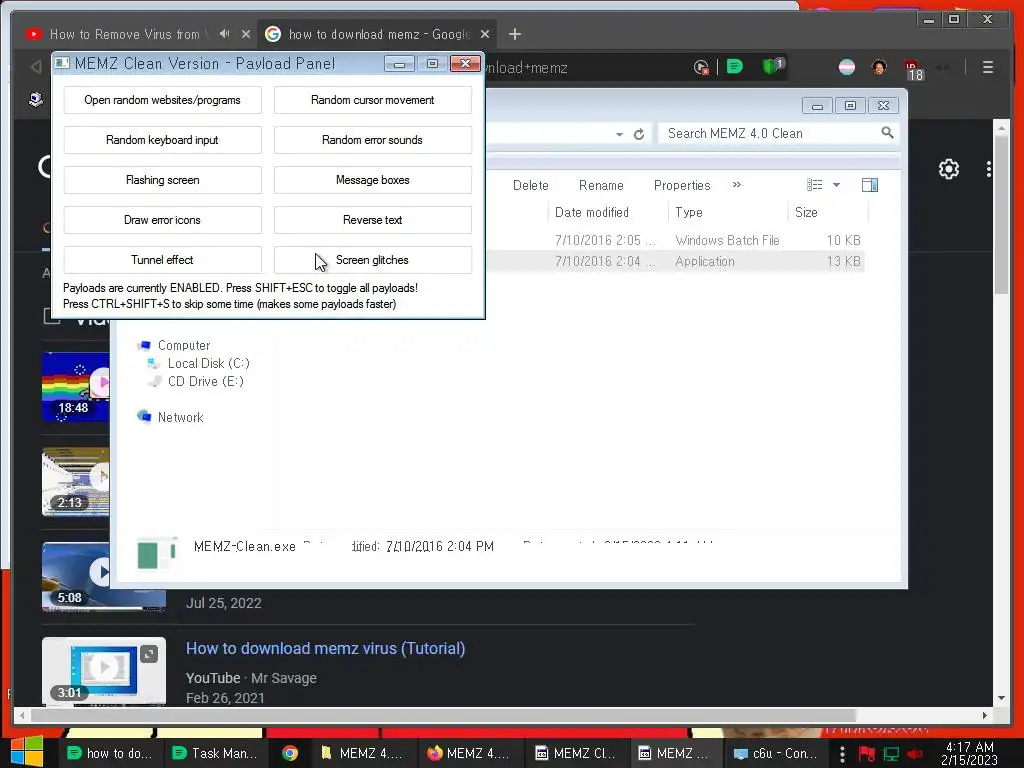Open the 5:08 video thumbnail
Viewport: 1024px width, 768px height.
pyautogui.click(x=75, y=577)
